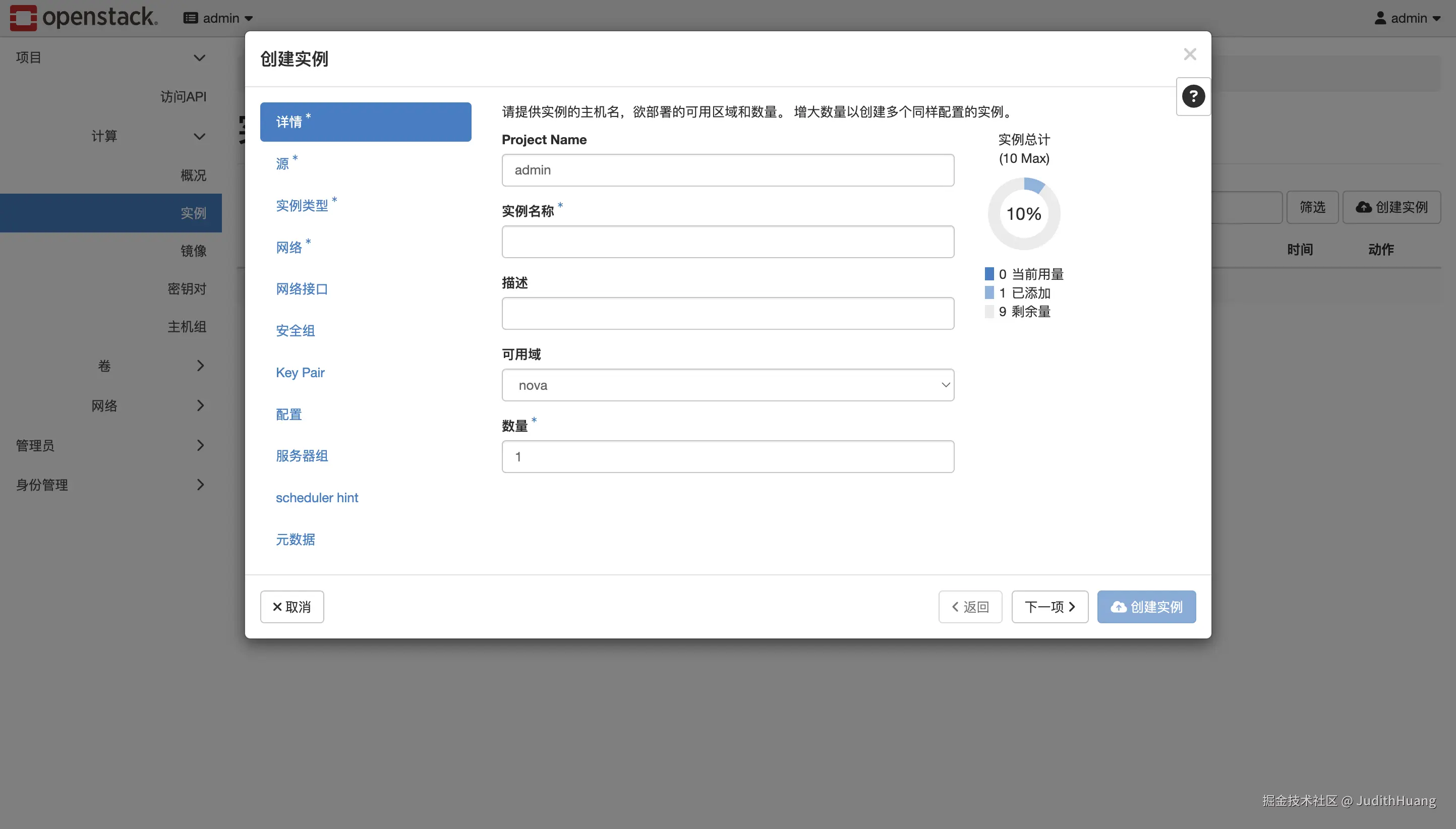Click the admin user icon at top right
The image size is (1456, 829).
tap(1380, 18)
